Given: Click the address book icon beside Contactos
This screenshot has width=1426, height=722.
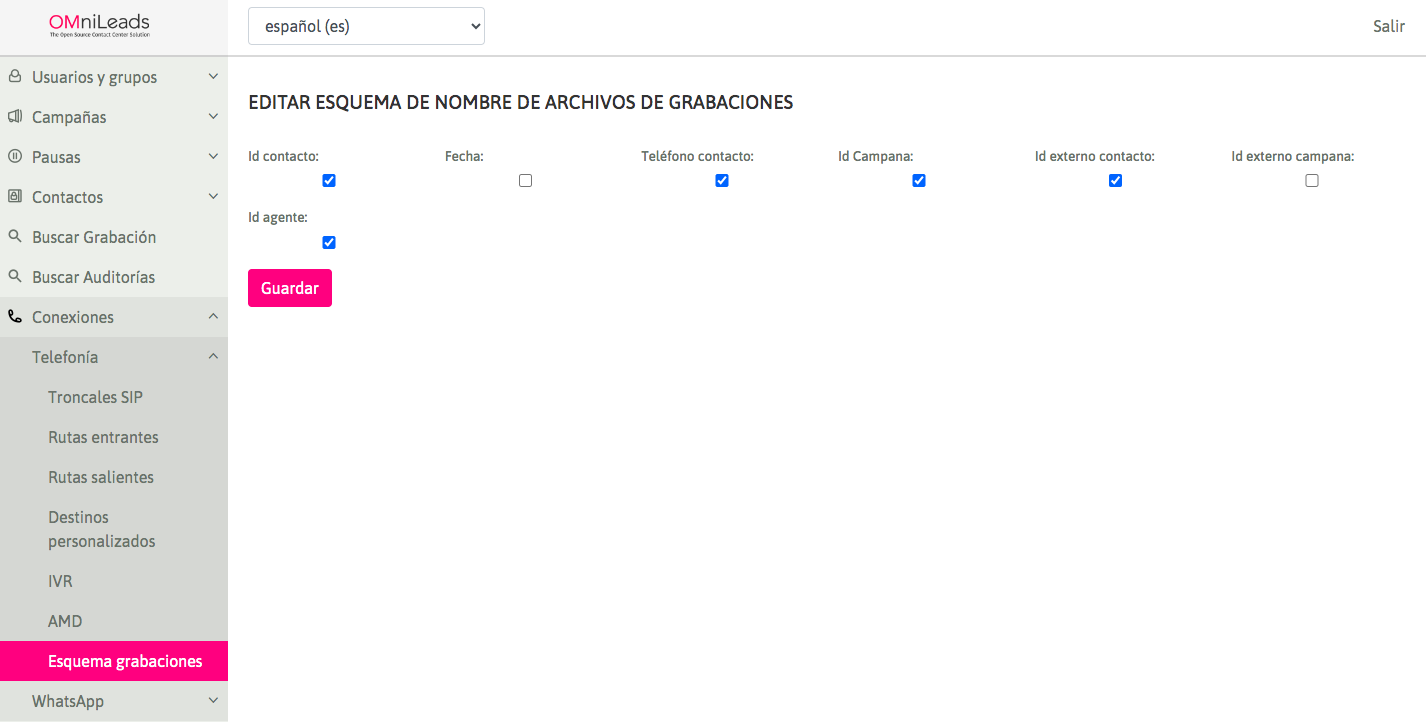Looking at the screenshot, I should click(x=15, y=197).
